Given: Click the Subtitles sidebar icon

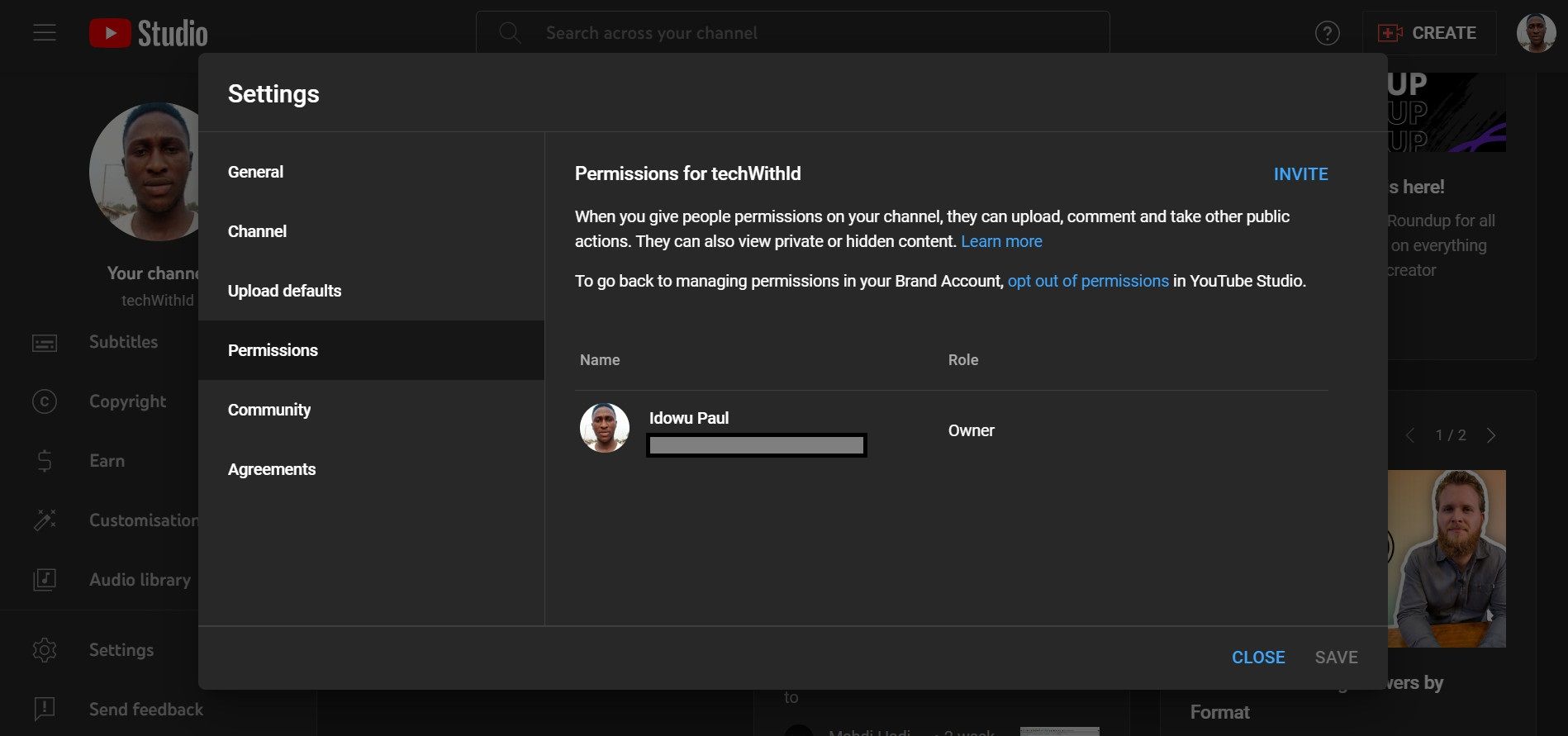Looking at the screenshot, I should (45, 343).
